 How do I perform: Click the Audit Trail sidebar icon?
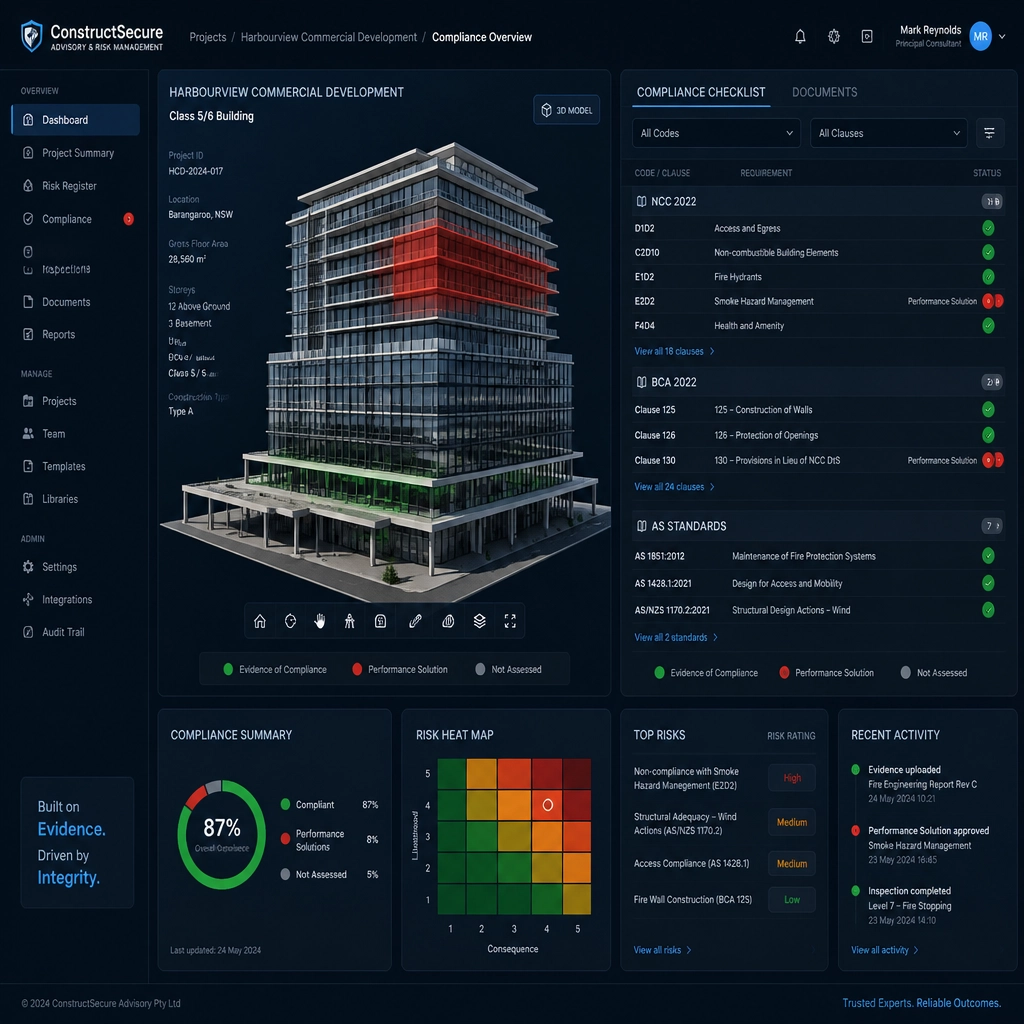point(28,632)
